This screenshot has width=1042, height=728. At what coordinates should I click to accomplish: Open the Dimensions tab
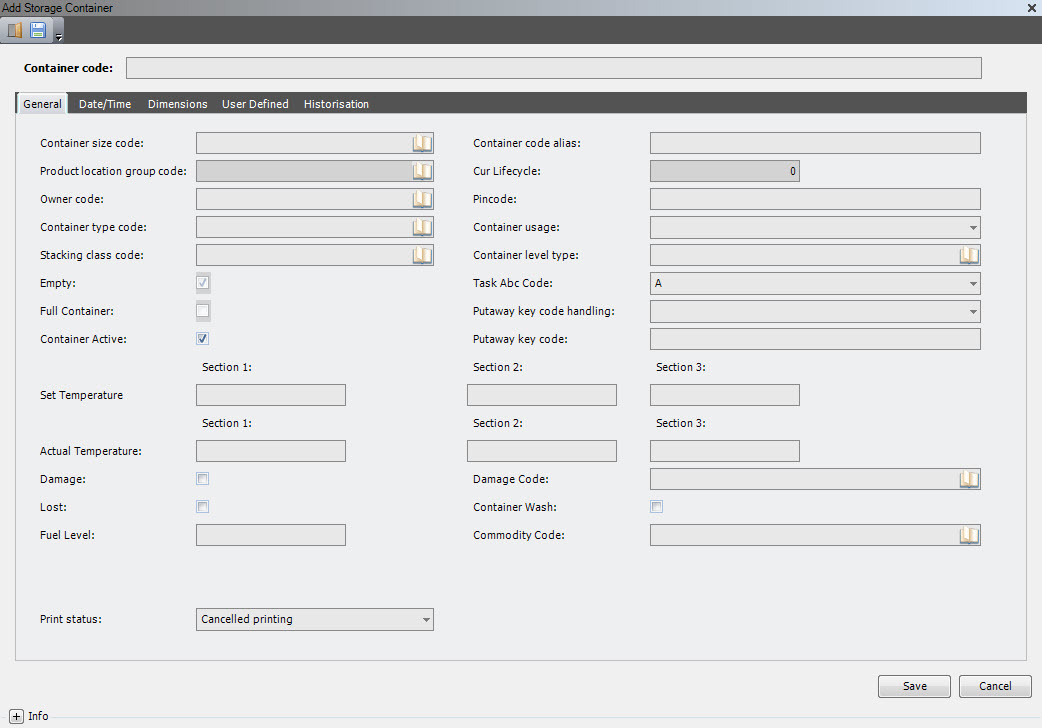point(177,104)
